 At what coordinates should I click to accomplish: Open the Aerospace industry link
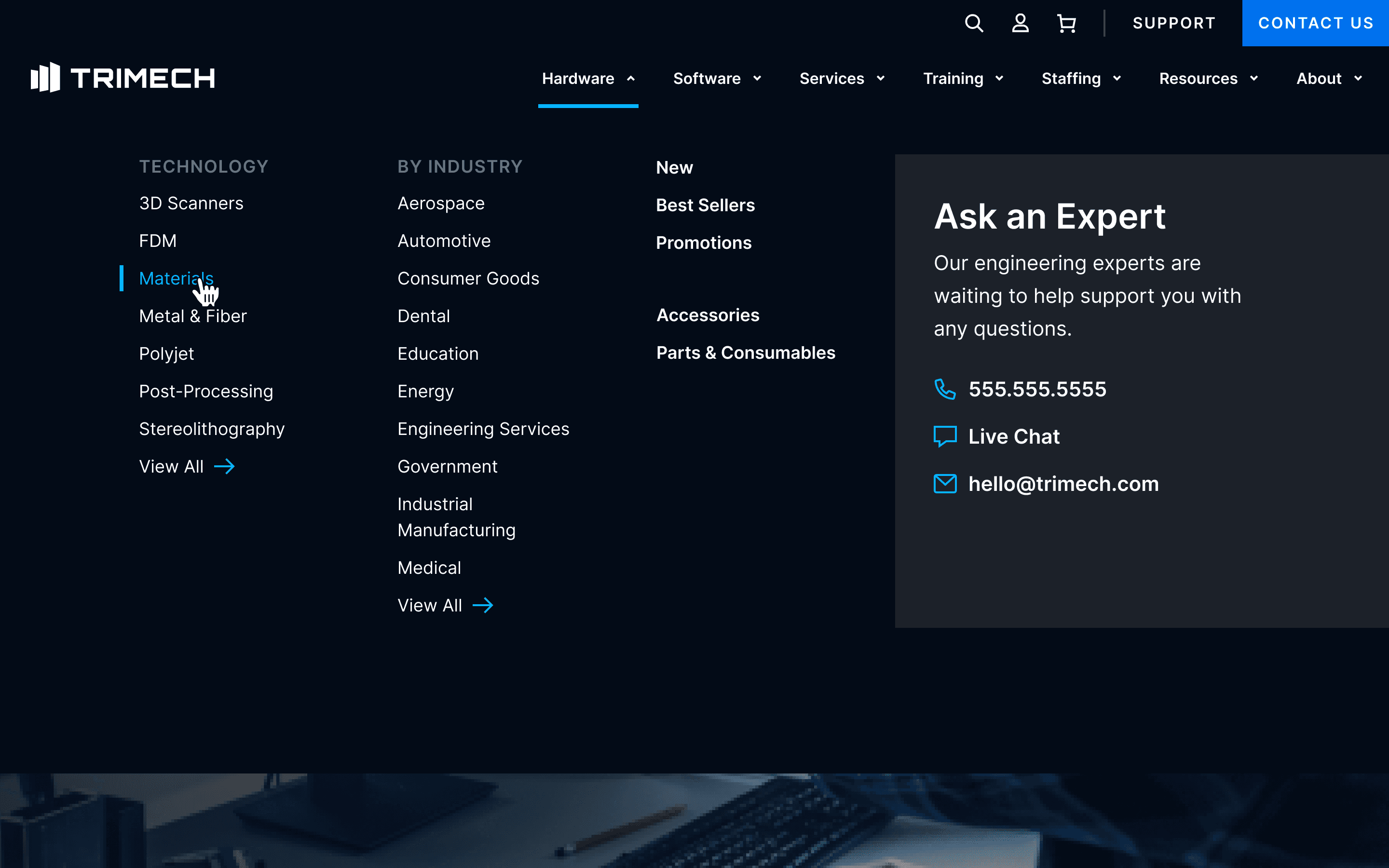pyautogui.click(x=441, y=203)
